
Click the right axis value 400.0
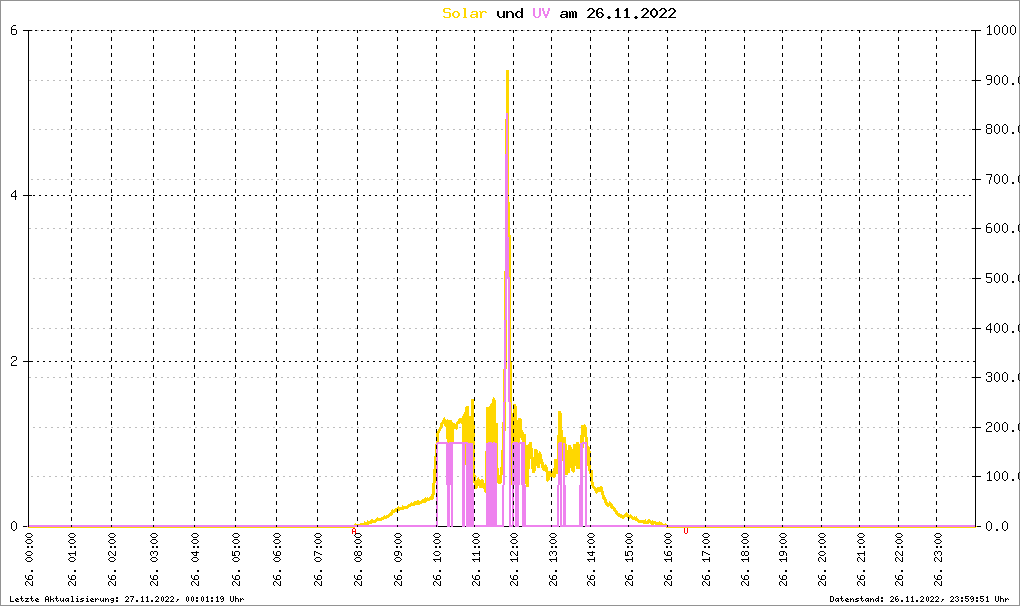tap(1002, 328)
